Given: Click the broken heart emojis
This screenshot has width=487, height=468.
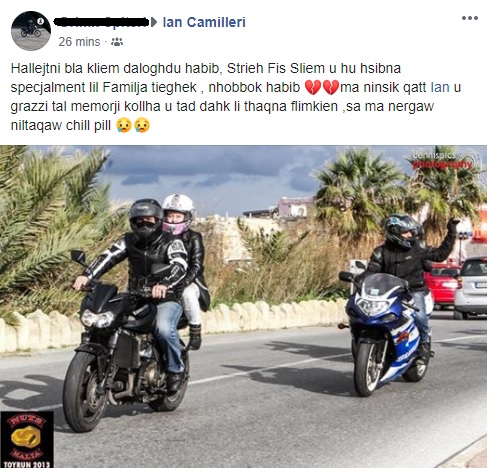Looking at the screenshot, I should click(x=322, y=87).
